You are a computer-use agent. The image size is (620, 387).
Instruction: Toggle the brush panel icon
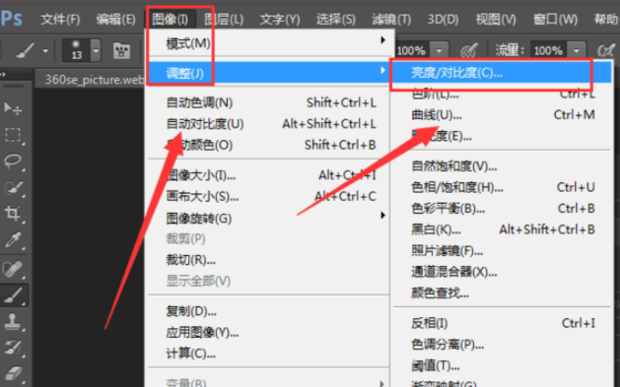pyautogui.click(x=121, y=51)
